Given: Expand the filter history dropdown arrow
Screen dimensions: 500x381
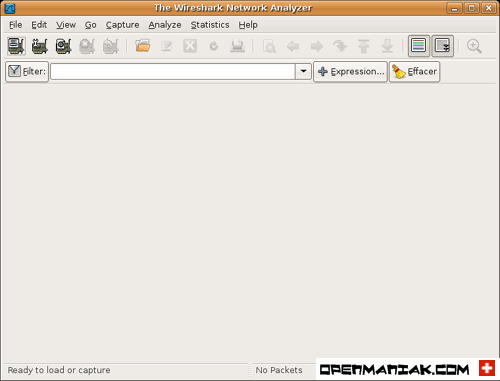Looking at the screenshot, I should pyautogui.click(x=303, y=71).
